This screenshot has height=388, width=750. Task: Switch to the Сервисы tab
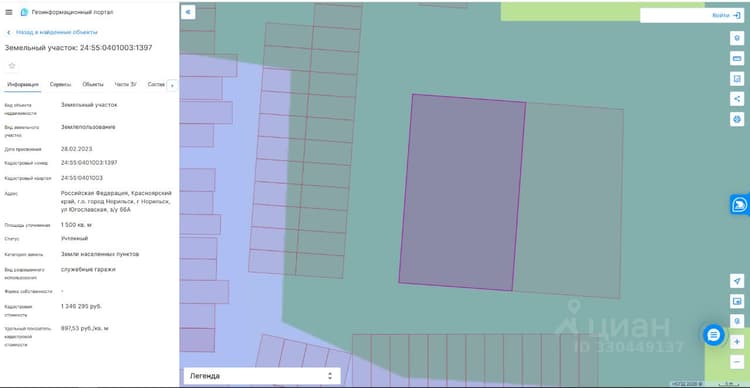[x=60, y=85]
